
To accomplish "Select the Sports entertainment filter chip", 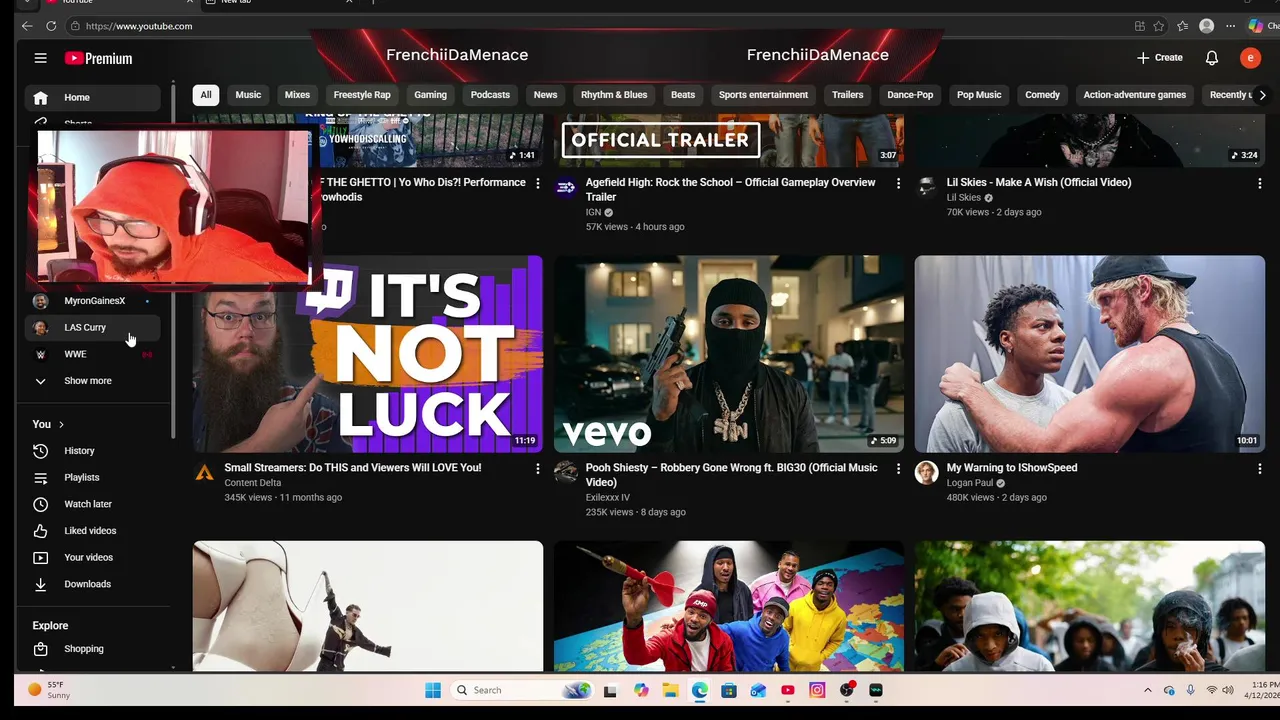I will click(x=763, y=95).
